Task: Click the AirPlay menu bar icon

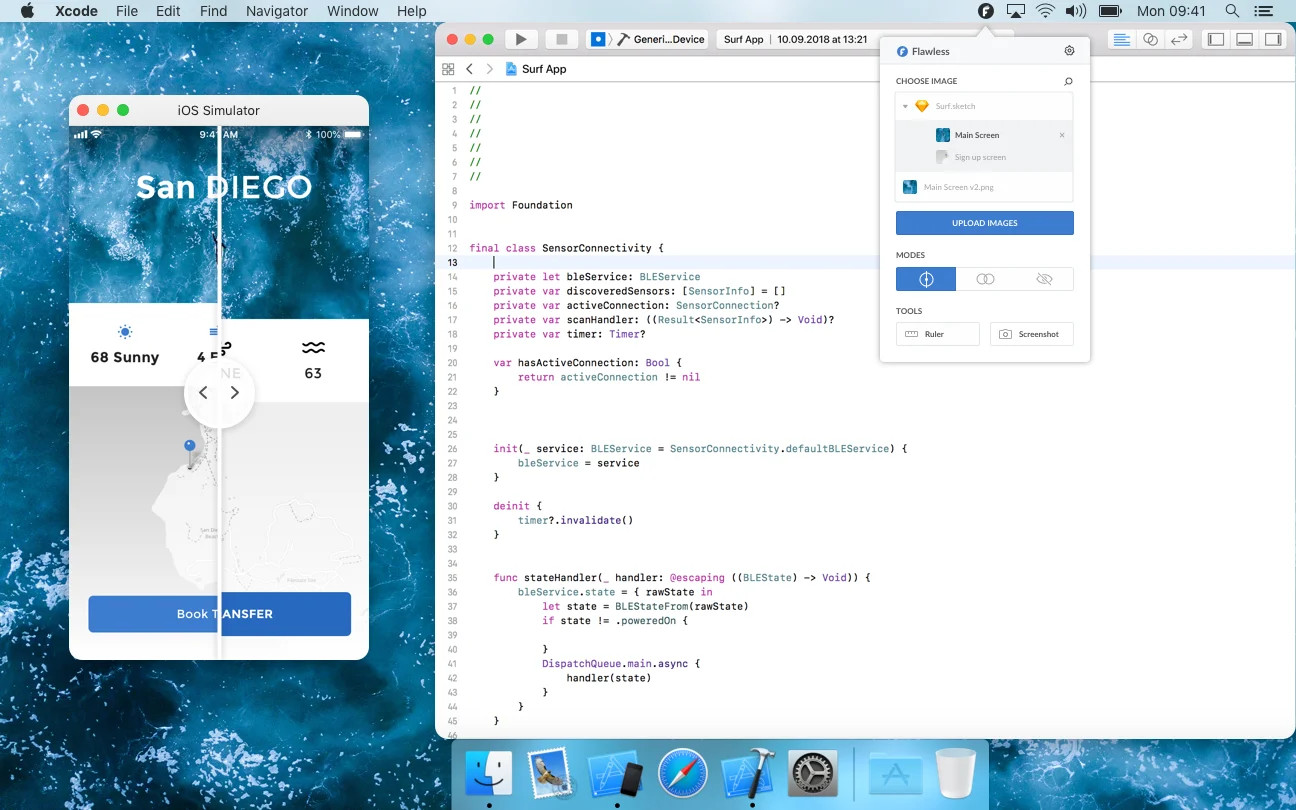Action: pos(1016,11)
